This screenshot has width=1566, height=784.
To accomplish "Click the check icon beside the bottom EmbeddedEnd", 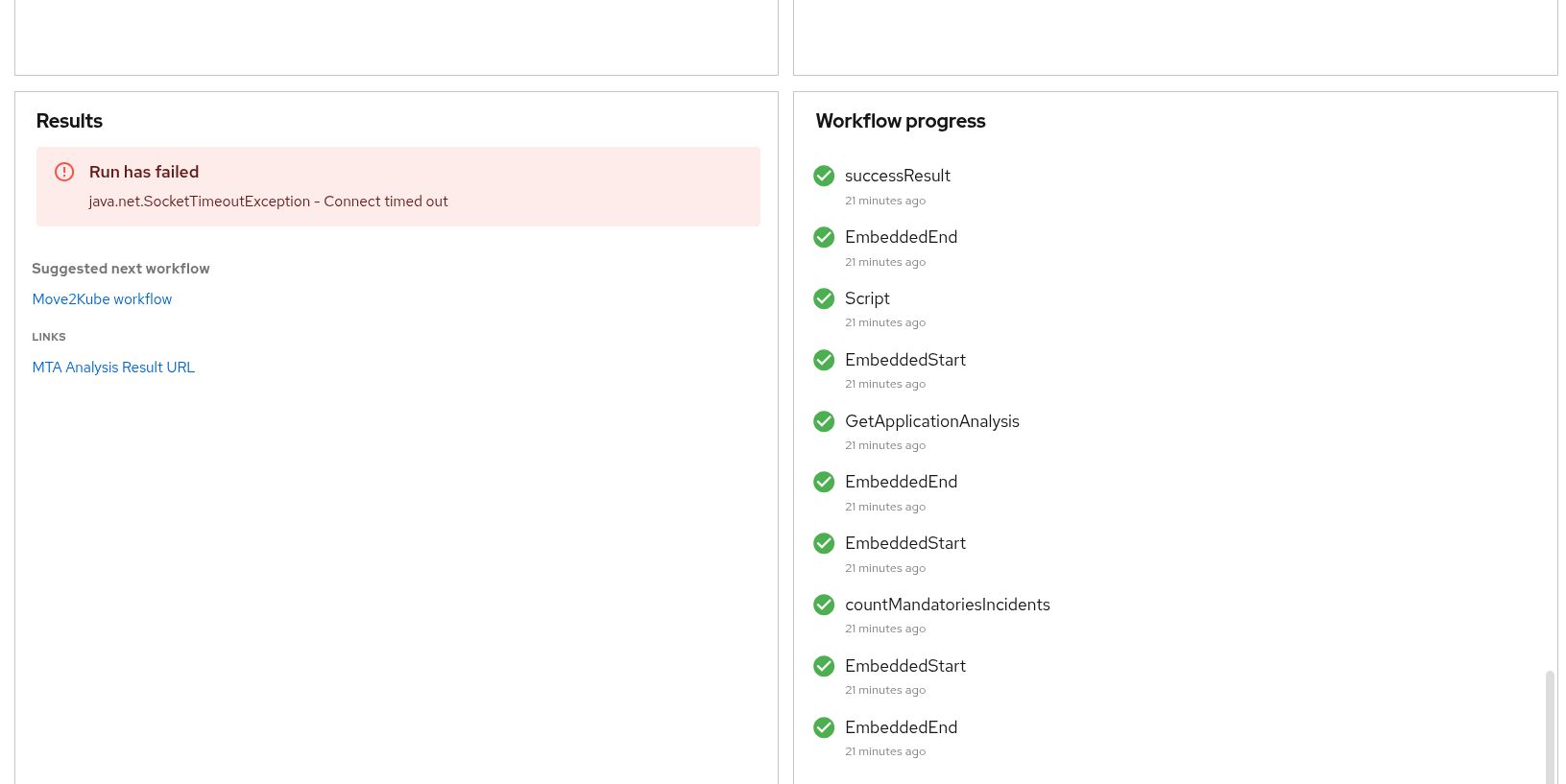I will click(824, 727).
